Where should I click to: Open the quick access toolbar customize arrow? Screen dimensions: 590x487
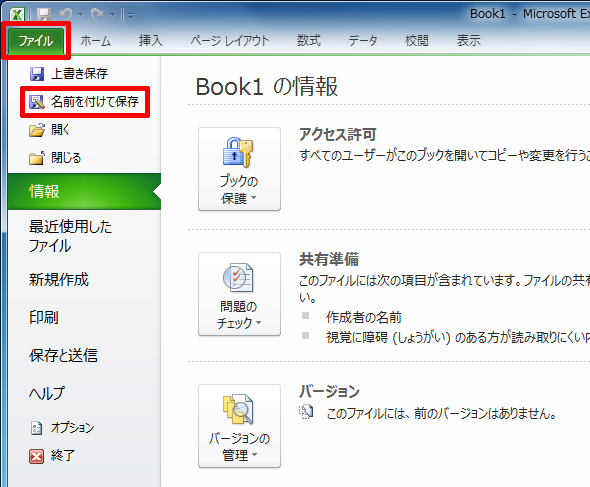coord(130,15)
